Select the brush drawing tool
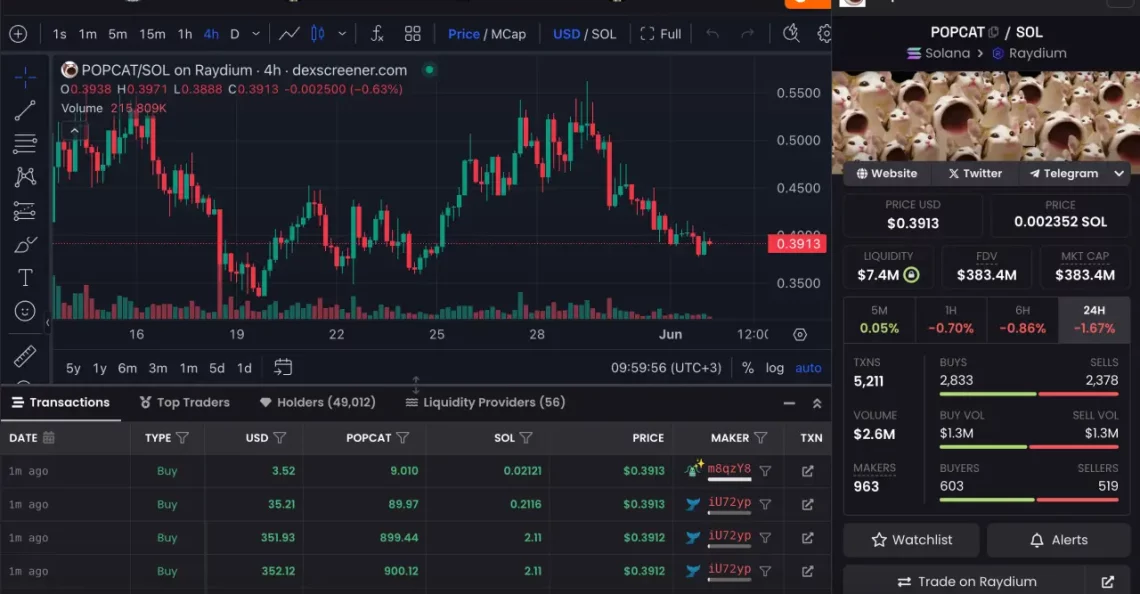The width and height of the screenshot is (1140, 594). tap(25, 244)
